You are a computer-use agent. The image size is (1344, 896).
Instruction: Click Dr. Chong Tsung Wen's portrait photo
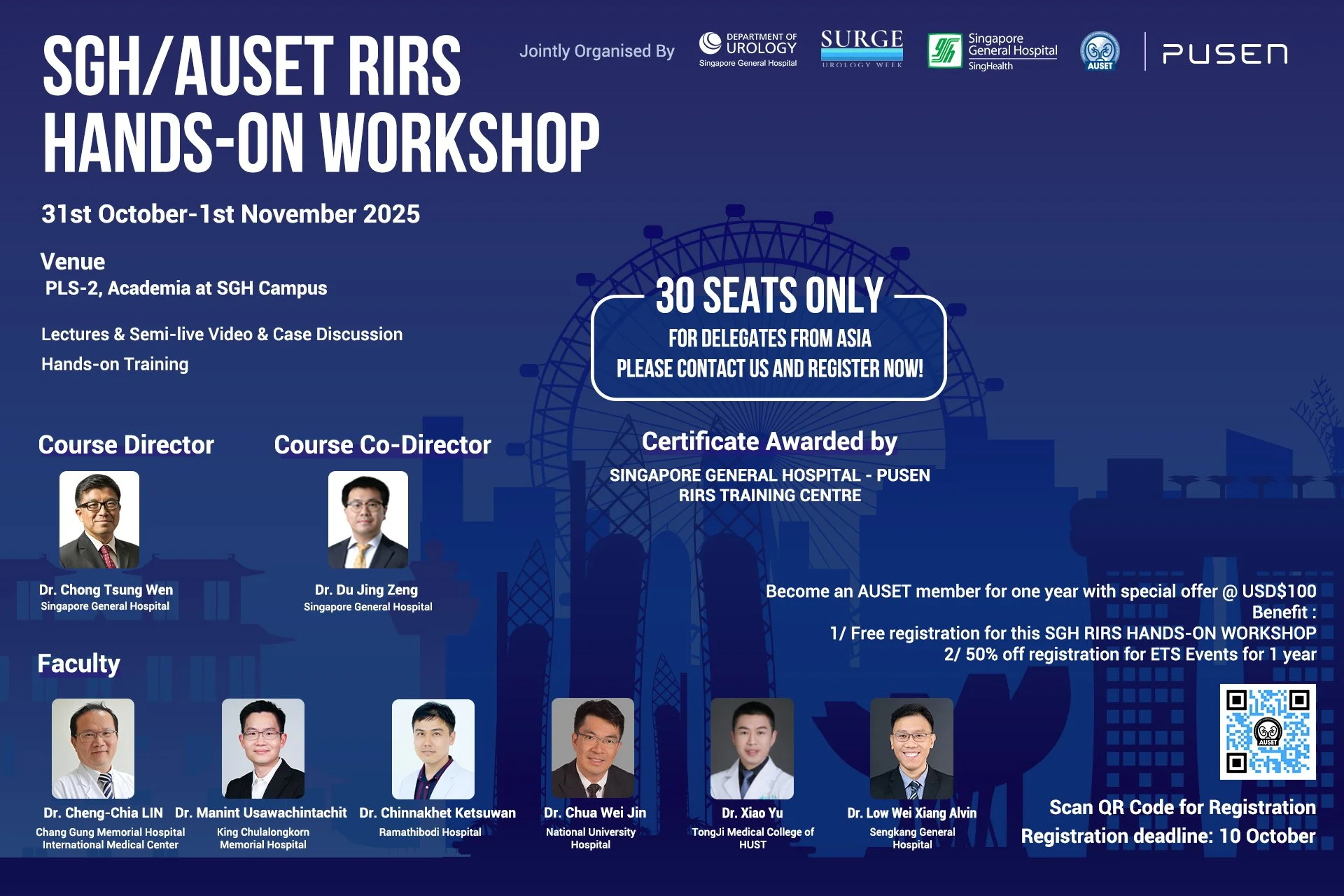99,519
